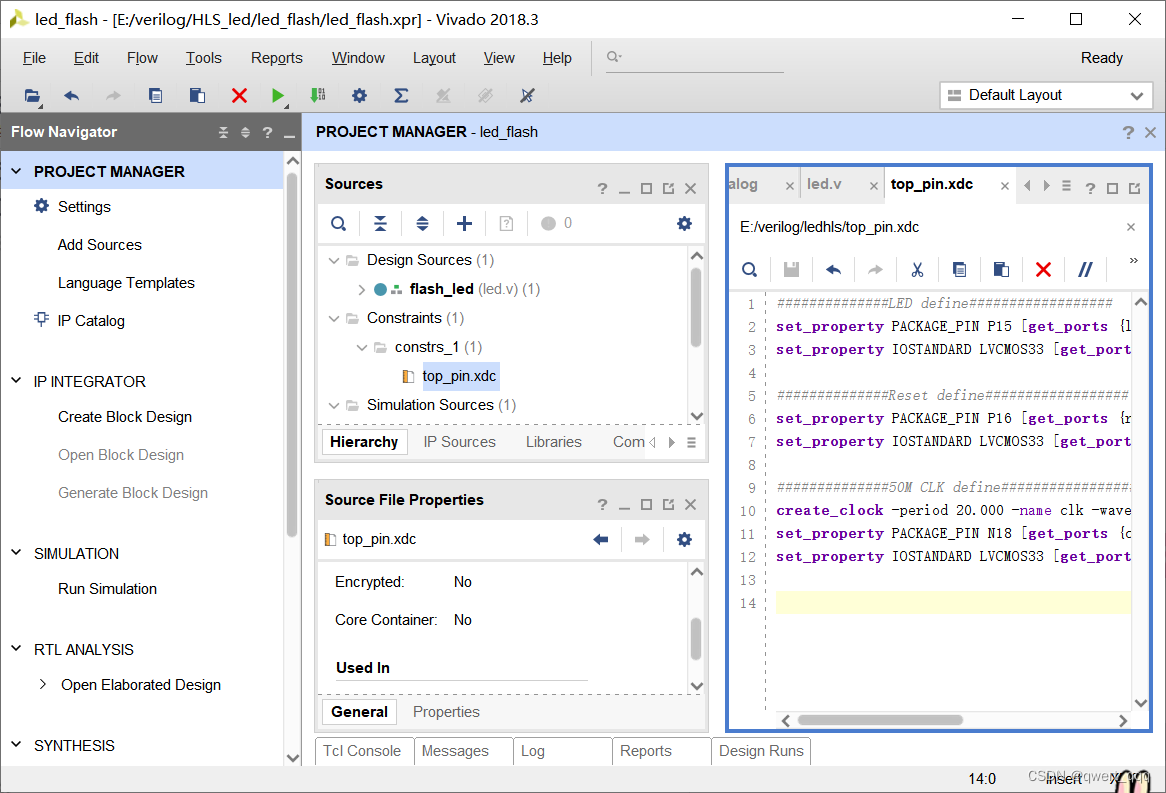Screen dimensions: 1166x793
Task: Open IP Catalog
Action: (91, 321)
